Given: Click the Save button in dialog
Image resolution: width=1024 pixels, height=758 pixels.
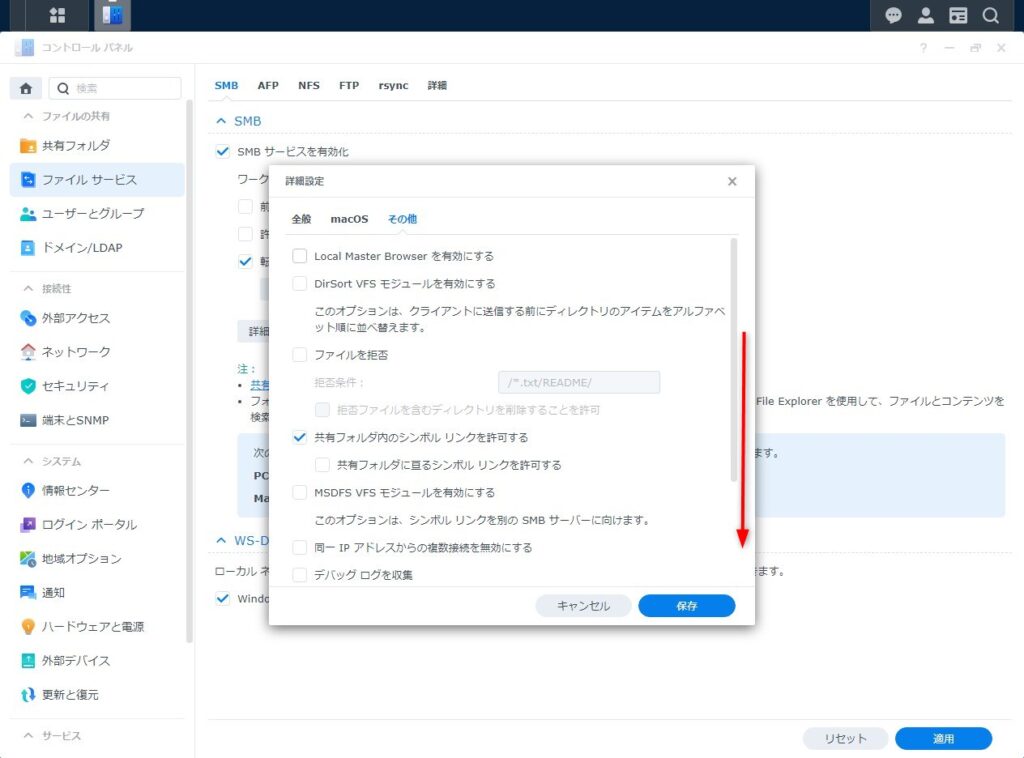Looking at the screenshot, I should pos(686,606).
